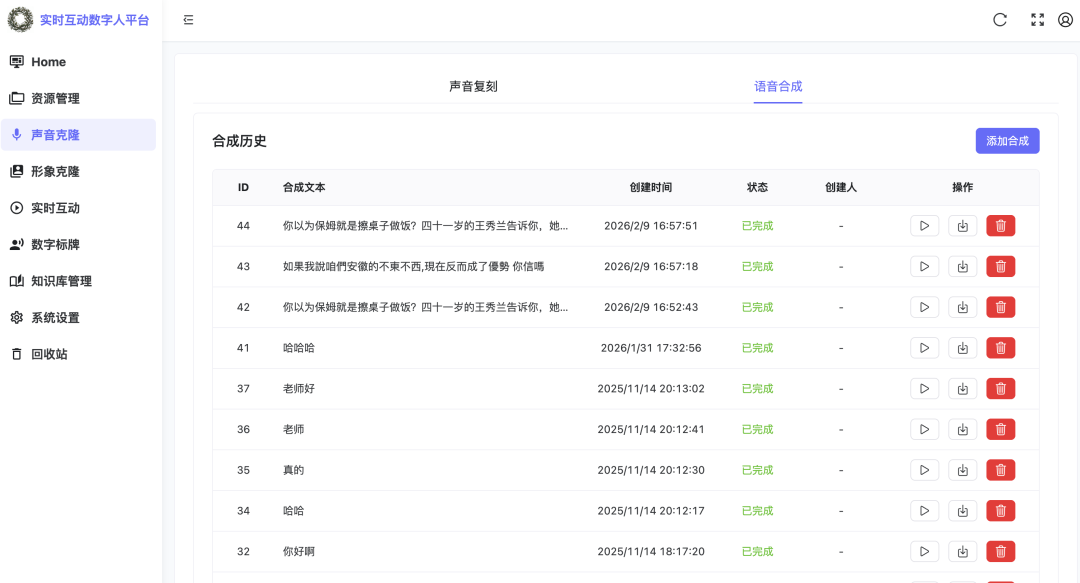Click the 添加合成 button

1009,140
